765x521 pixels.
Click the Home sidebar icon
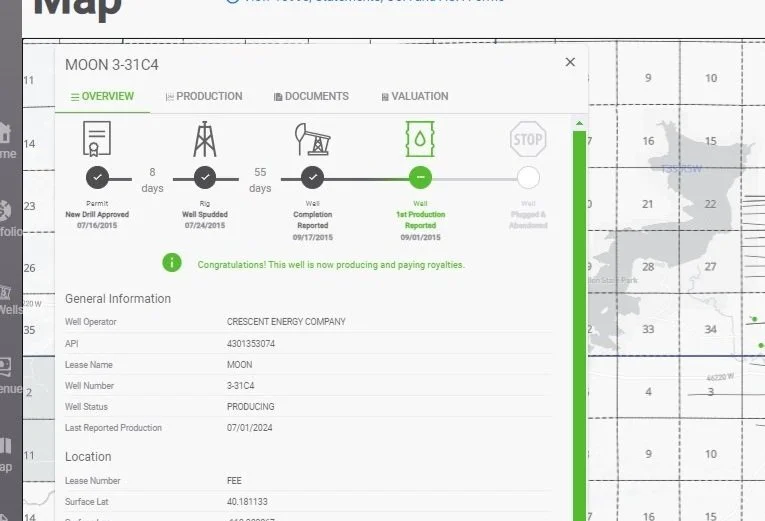pyautogui.click(x=5, y=133)
